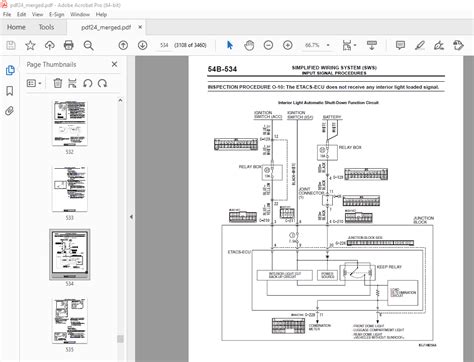Zoom out using the minus icon
The image size is (474, 362).
pos(268,45)
